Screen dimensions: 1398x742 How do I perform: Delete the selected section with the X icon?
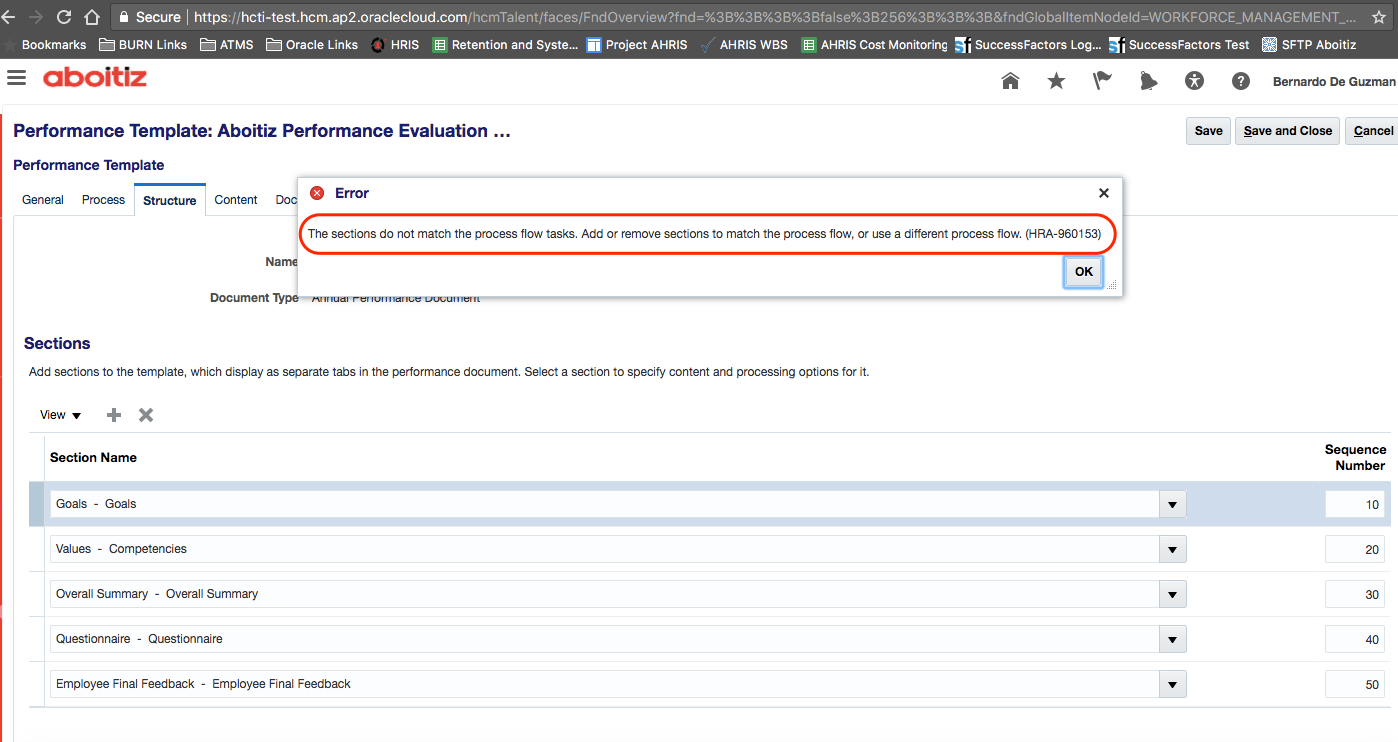(x=146, y=415)
